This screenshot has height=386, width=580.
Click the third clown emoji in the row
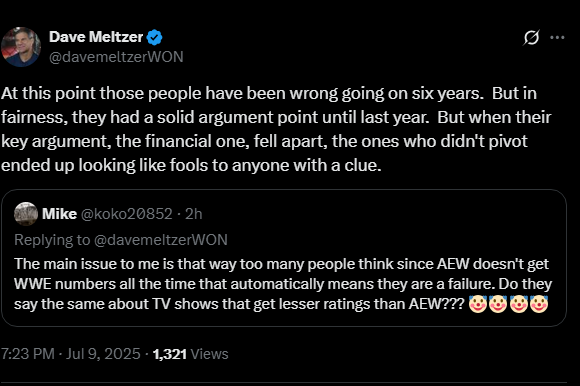click(x=518, y=304)
